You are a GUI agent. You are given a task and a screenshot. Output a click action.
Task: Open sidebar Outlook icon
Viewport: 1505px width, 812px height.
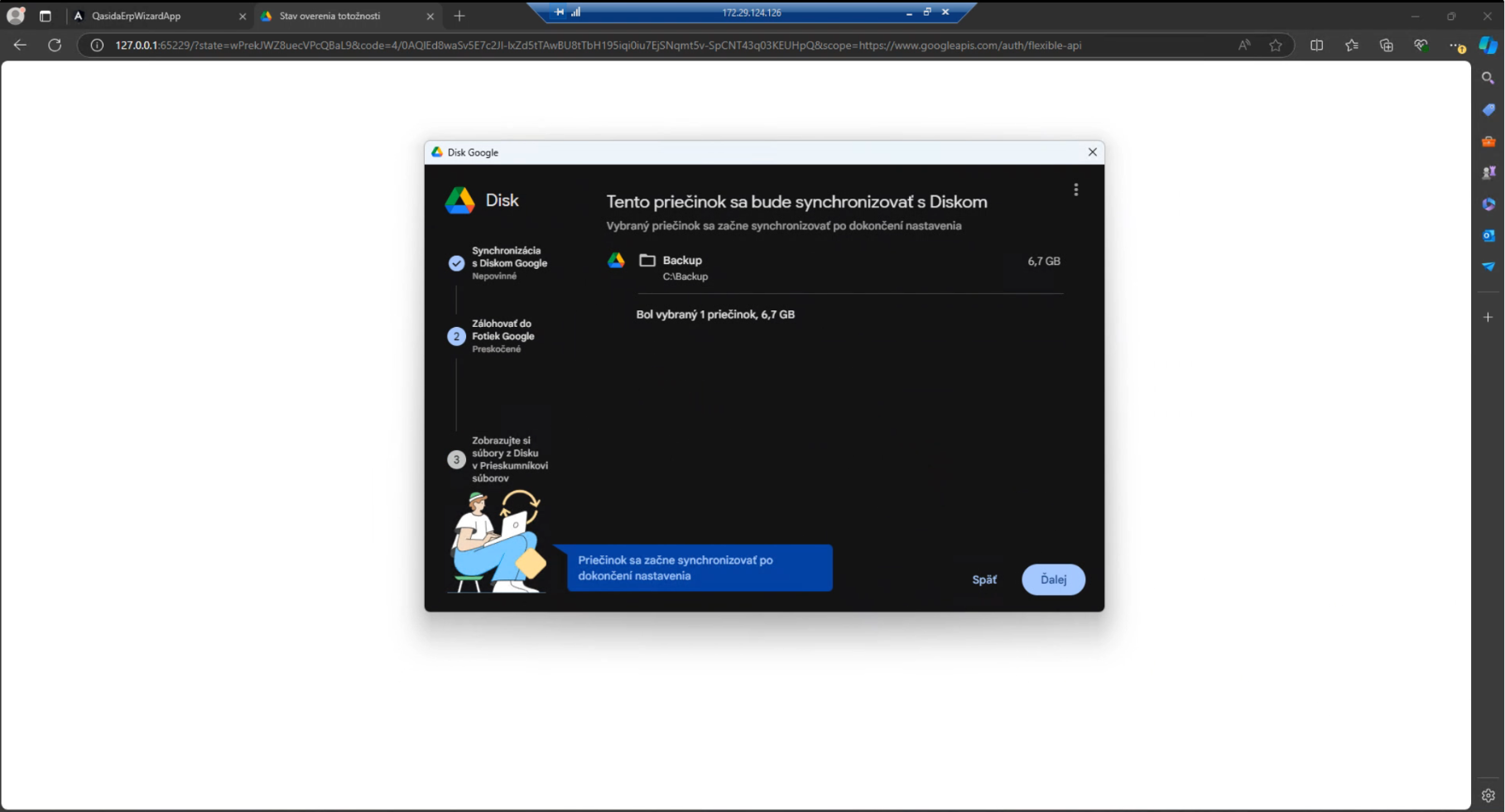click(1488, 236)
